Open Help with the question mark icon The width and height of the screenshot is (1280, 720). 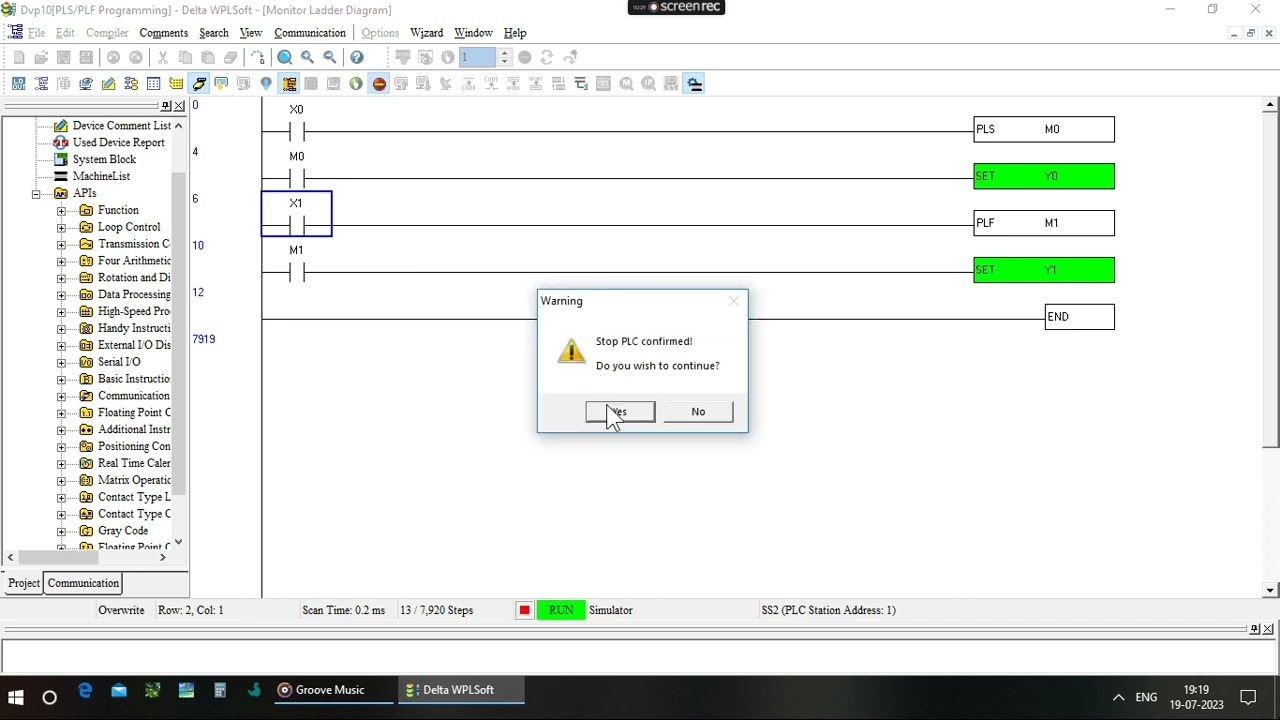point(357,57)
